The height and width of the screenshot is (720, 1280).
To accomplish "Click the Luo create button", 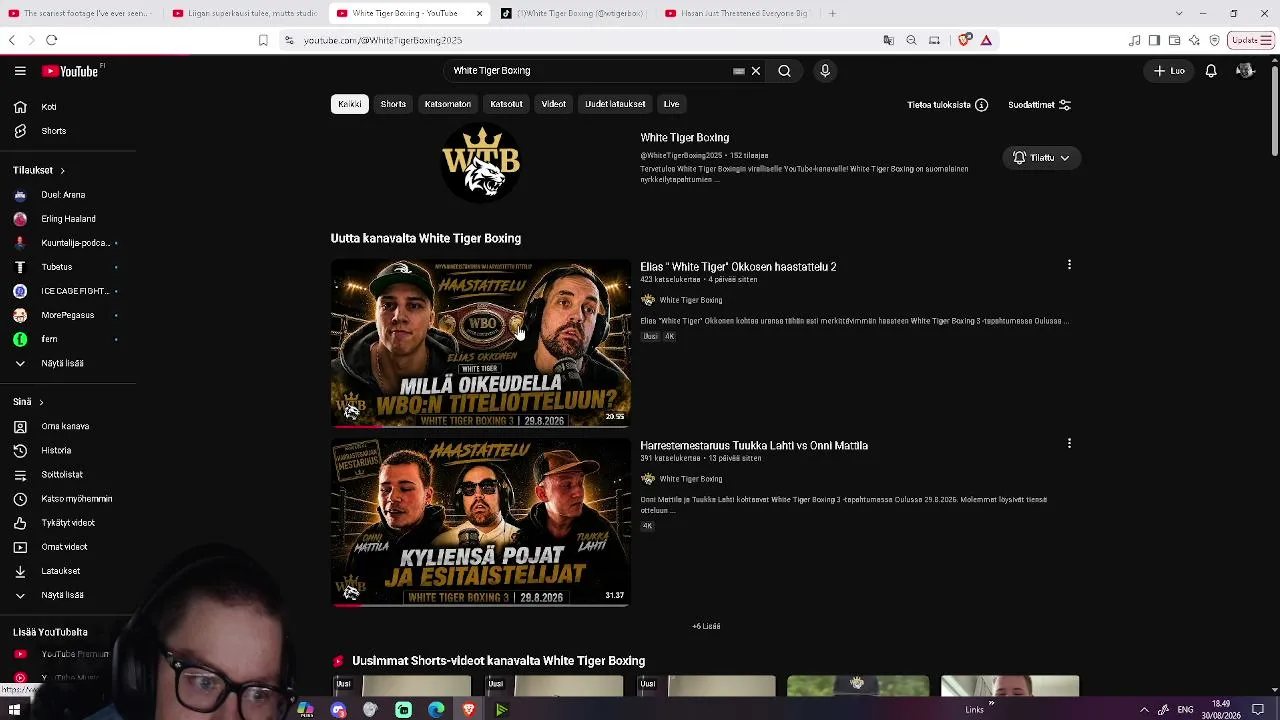I will click(x=1169, y=71).
